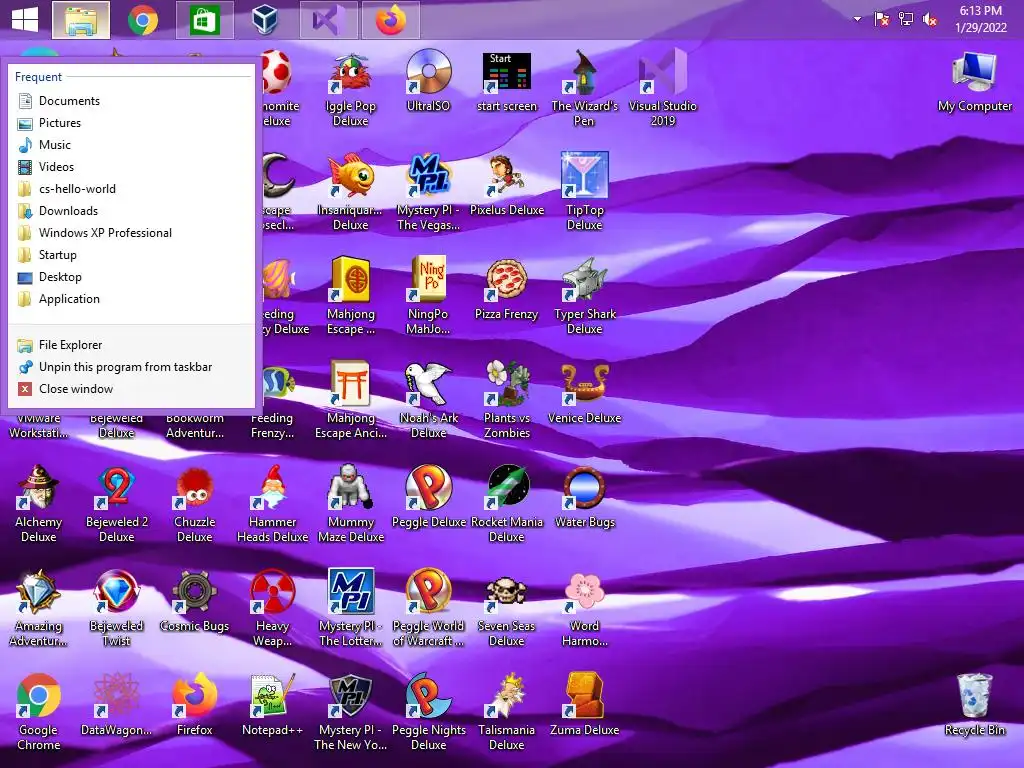Select the Iggle Pop Deluxe shortcut
Viewport: 1024px width, 768px height.
click(351, 89)
